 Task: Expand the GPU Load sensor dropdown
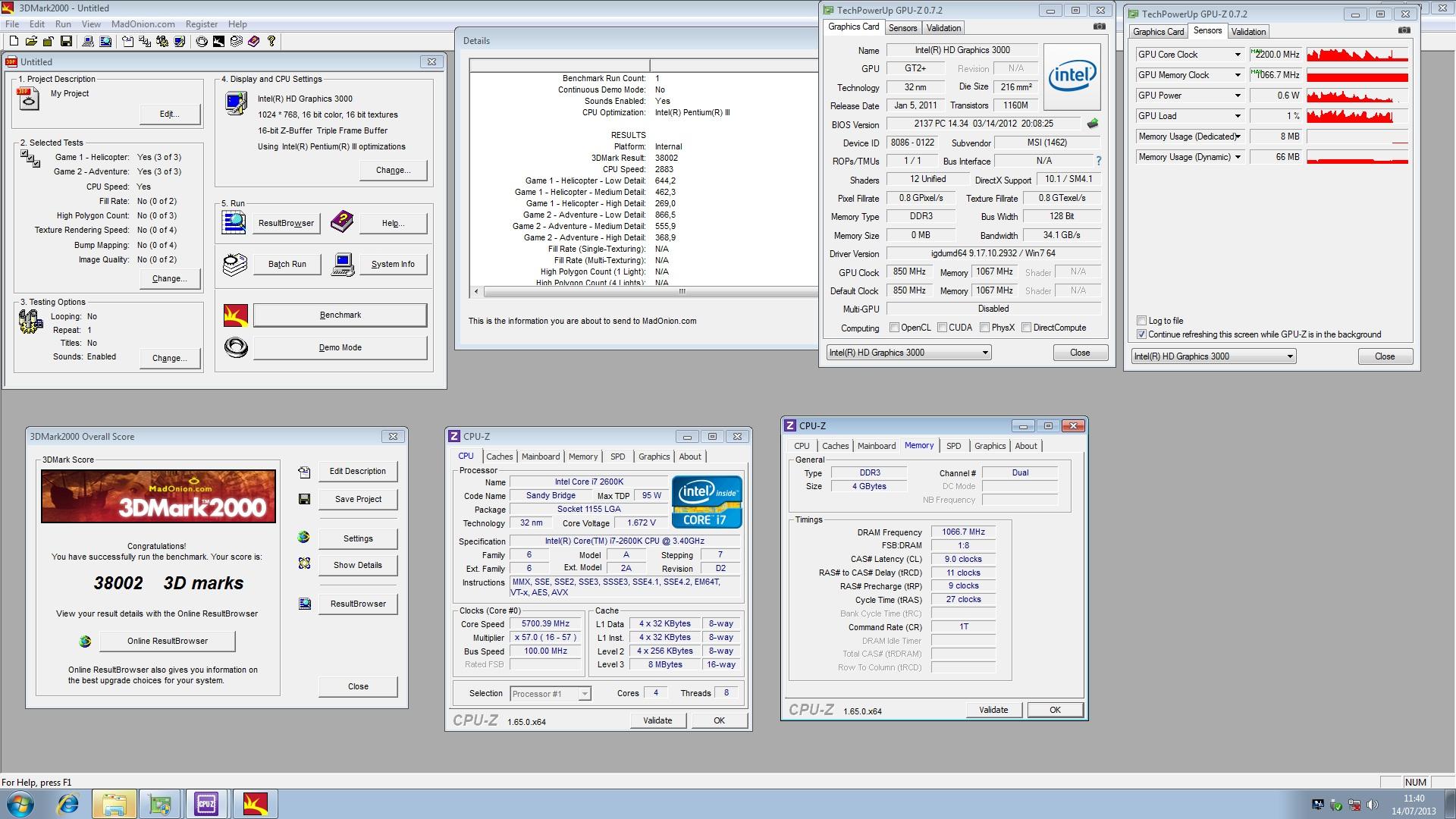[x=1238, y=116]
